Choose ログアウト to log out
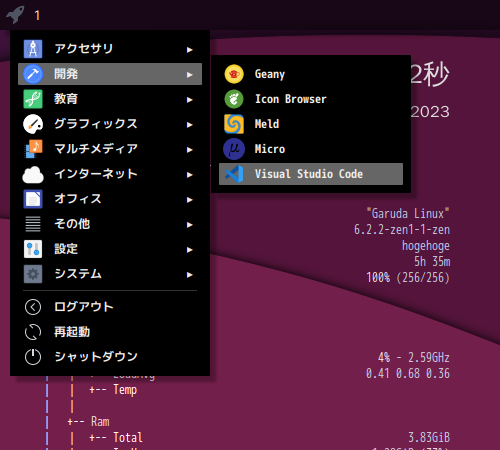The height and width of the screenshot is (450, 500). point(110,307)
